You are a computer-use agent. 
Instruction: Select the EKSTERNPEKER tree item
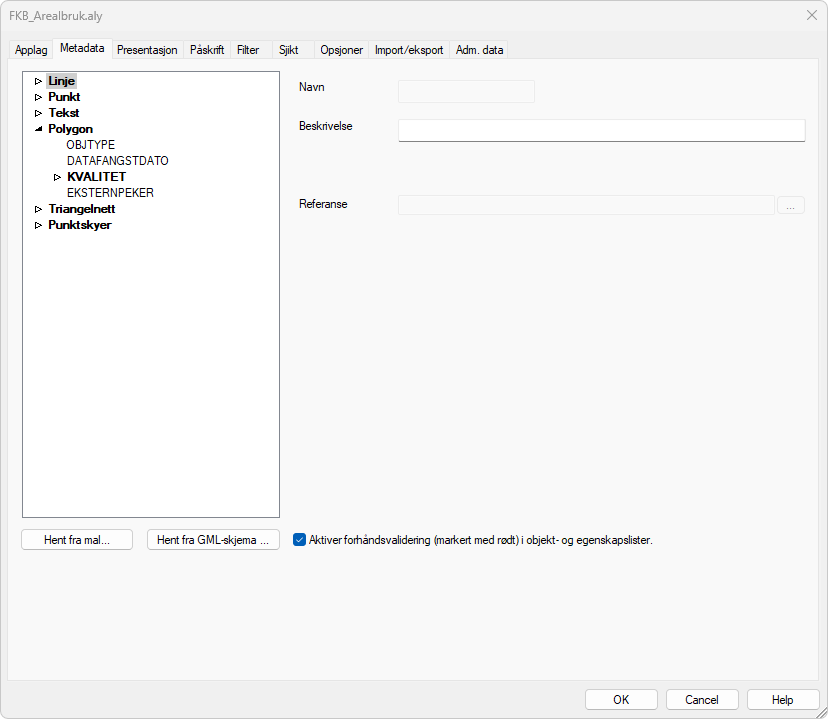tap(110, 192)
